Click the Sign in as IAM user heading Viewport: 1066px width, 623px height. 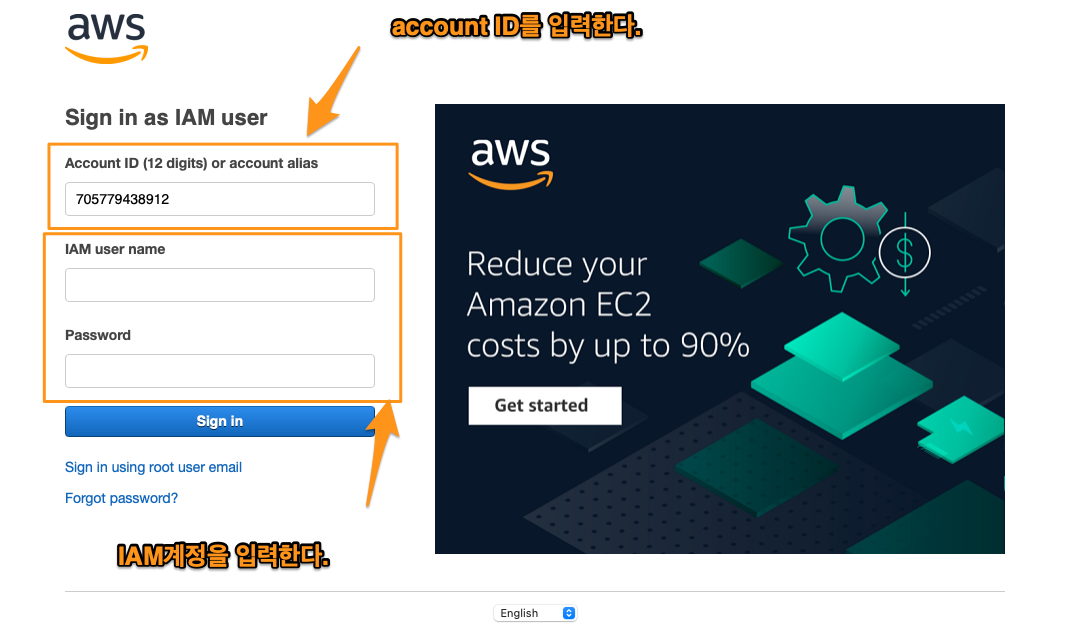pos(166,118)
